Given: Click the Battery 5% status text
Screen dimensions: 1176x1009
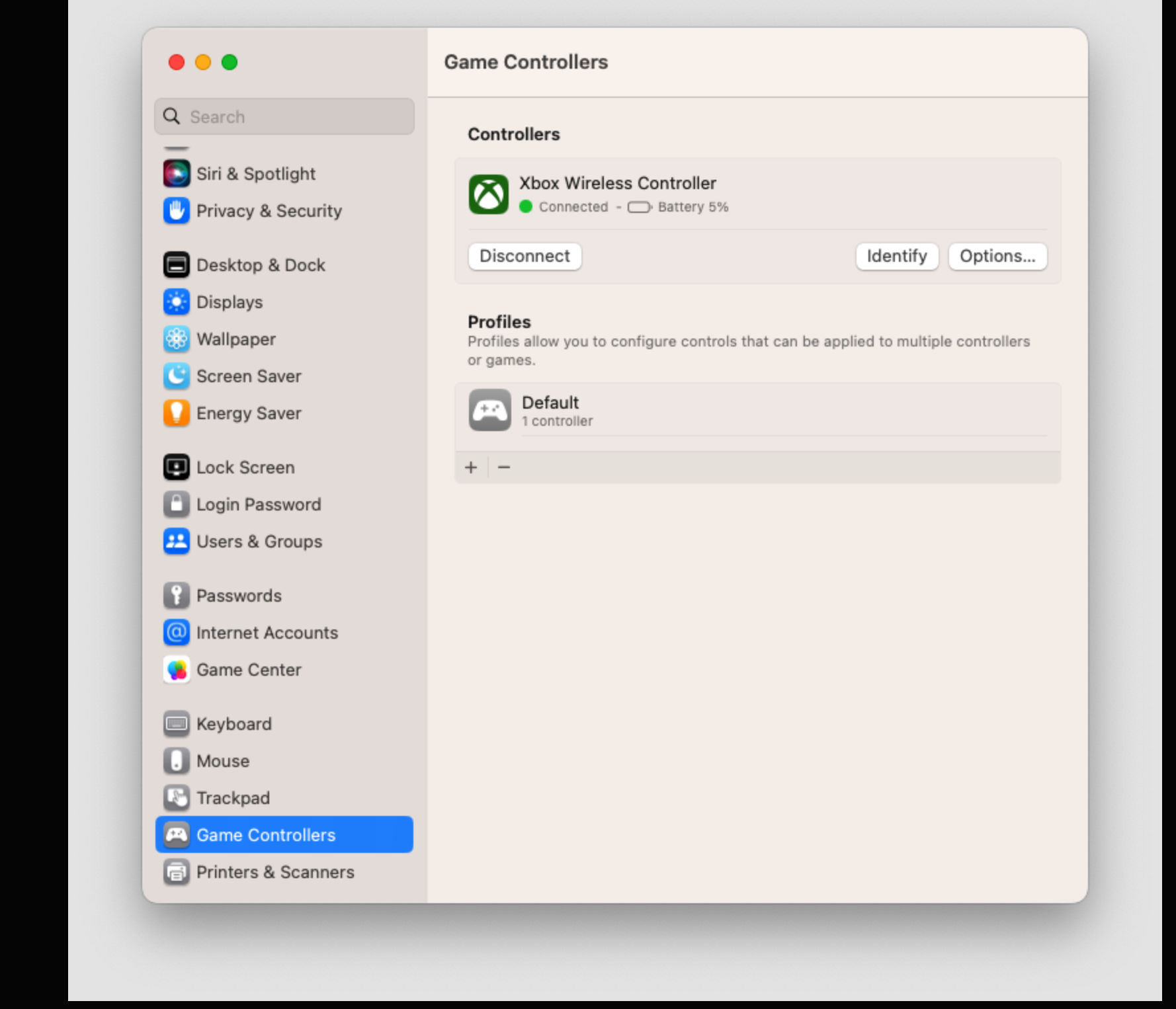Looking at the screenshot, I should click(693, 207).
